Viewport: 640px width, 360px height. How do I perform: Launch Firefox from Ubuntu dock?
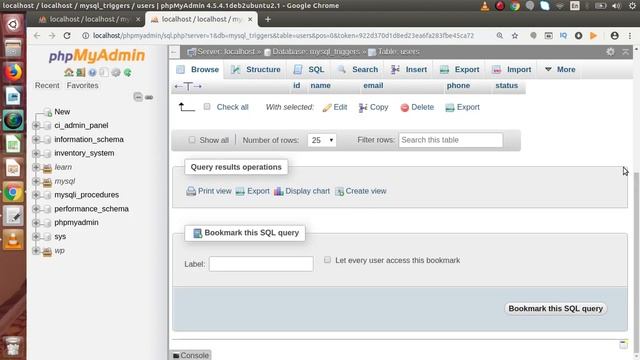(13, 73)
